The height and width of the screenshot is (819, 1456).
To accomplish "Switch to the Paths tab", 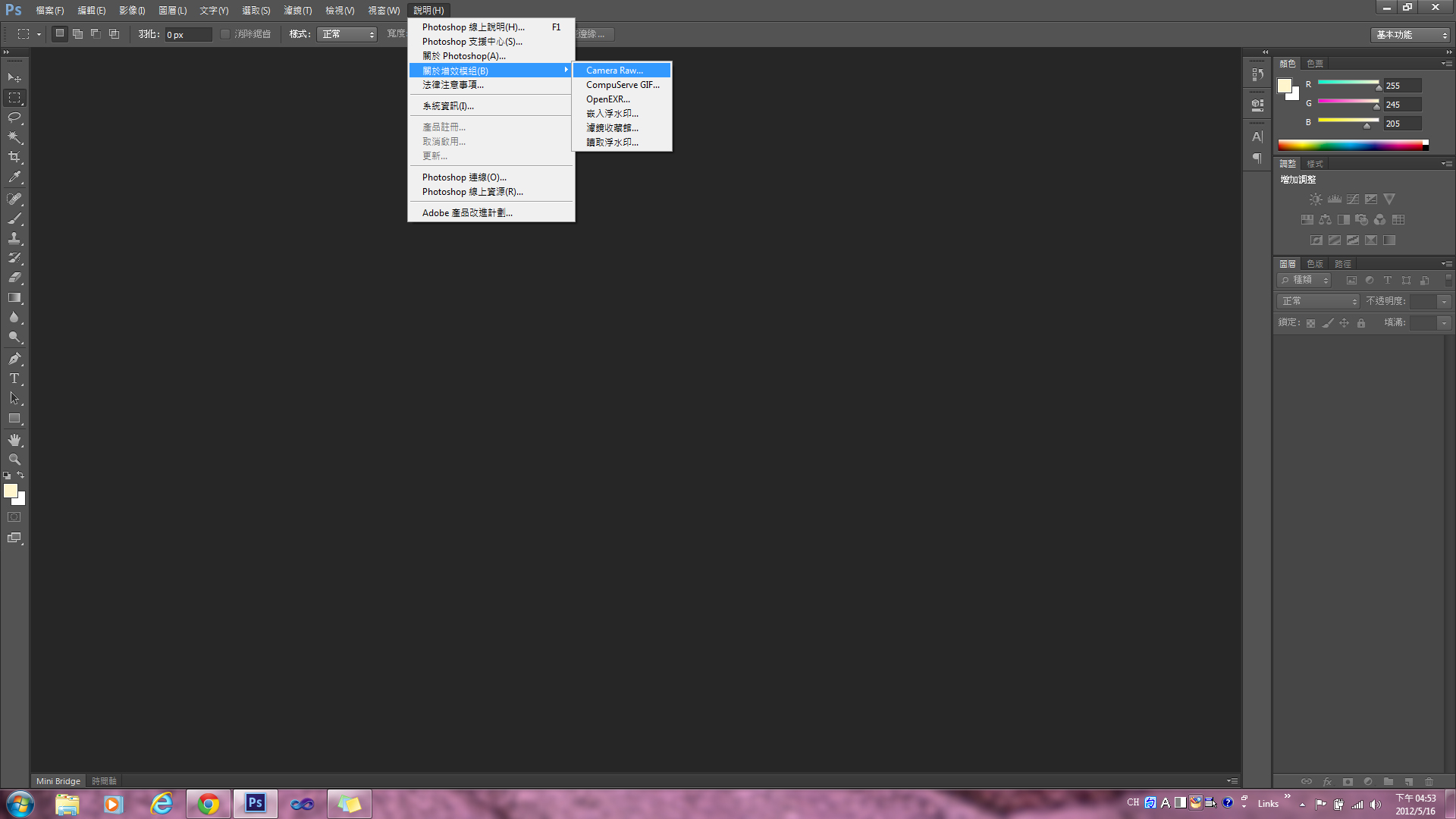I will pyautogui.click(x=1343, y=264).
